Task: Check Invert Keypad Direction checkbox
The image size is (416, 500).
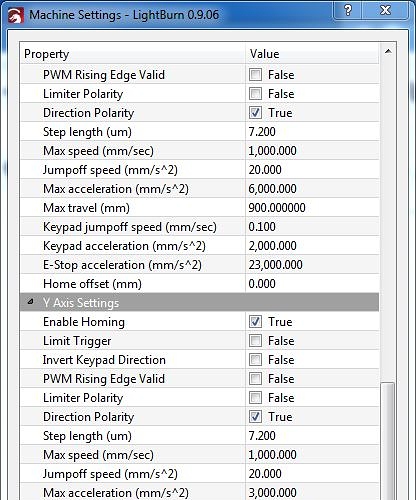Action: coord(255,359)
